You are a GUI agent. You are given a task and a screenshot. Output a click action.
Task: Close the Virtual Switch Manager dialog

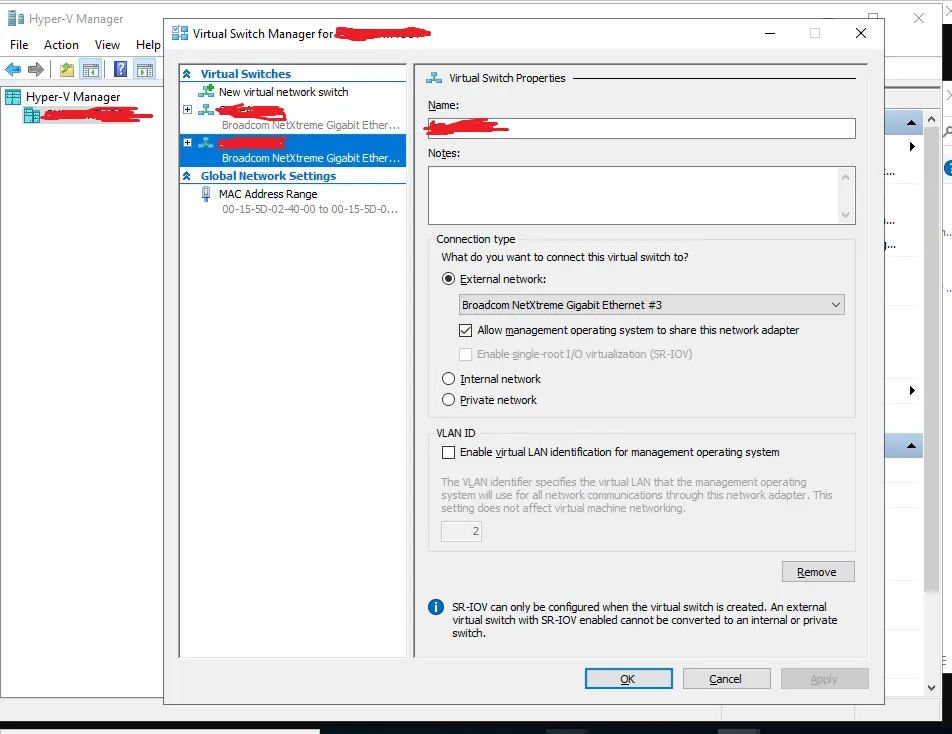[860, 33]
